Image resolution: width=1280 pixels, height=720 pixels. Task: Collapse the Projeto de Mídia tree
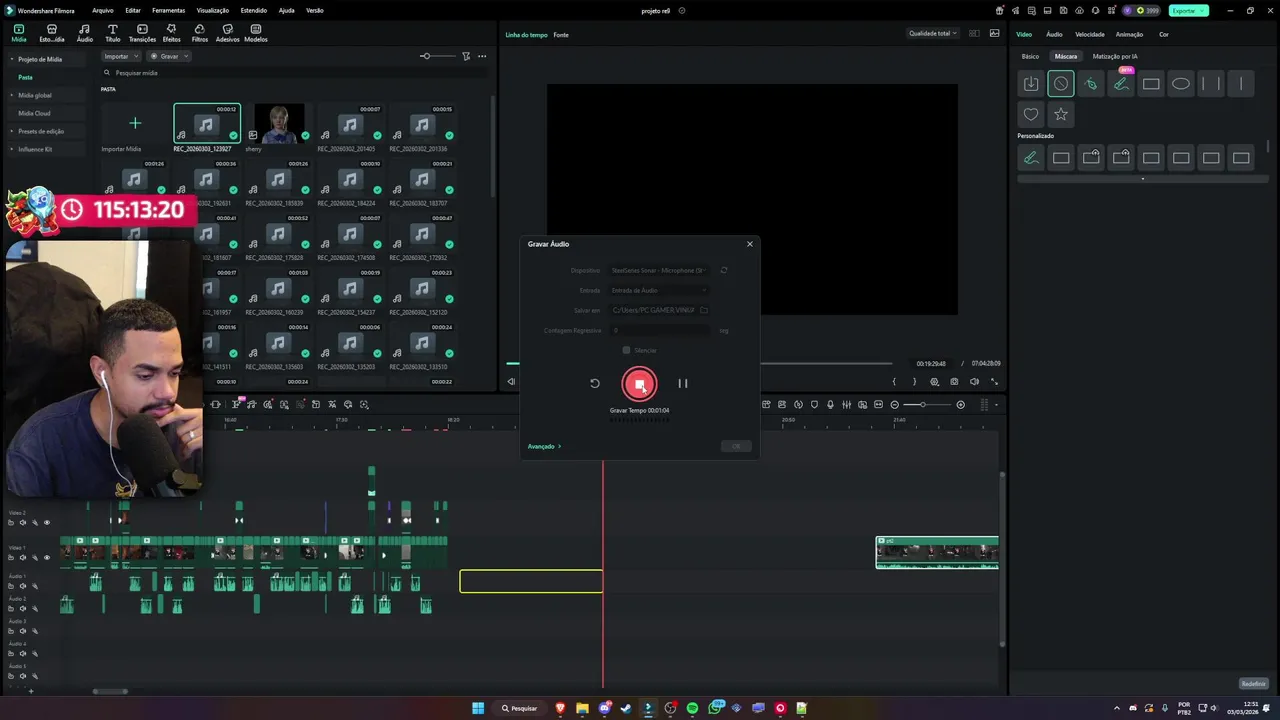tap(12, 59)
